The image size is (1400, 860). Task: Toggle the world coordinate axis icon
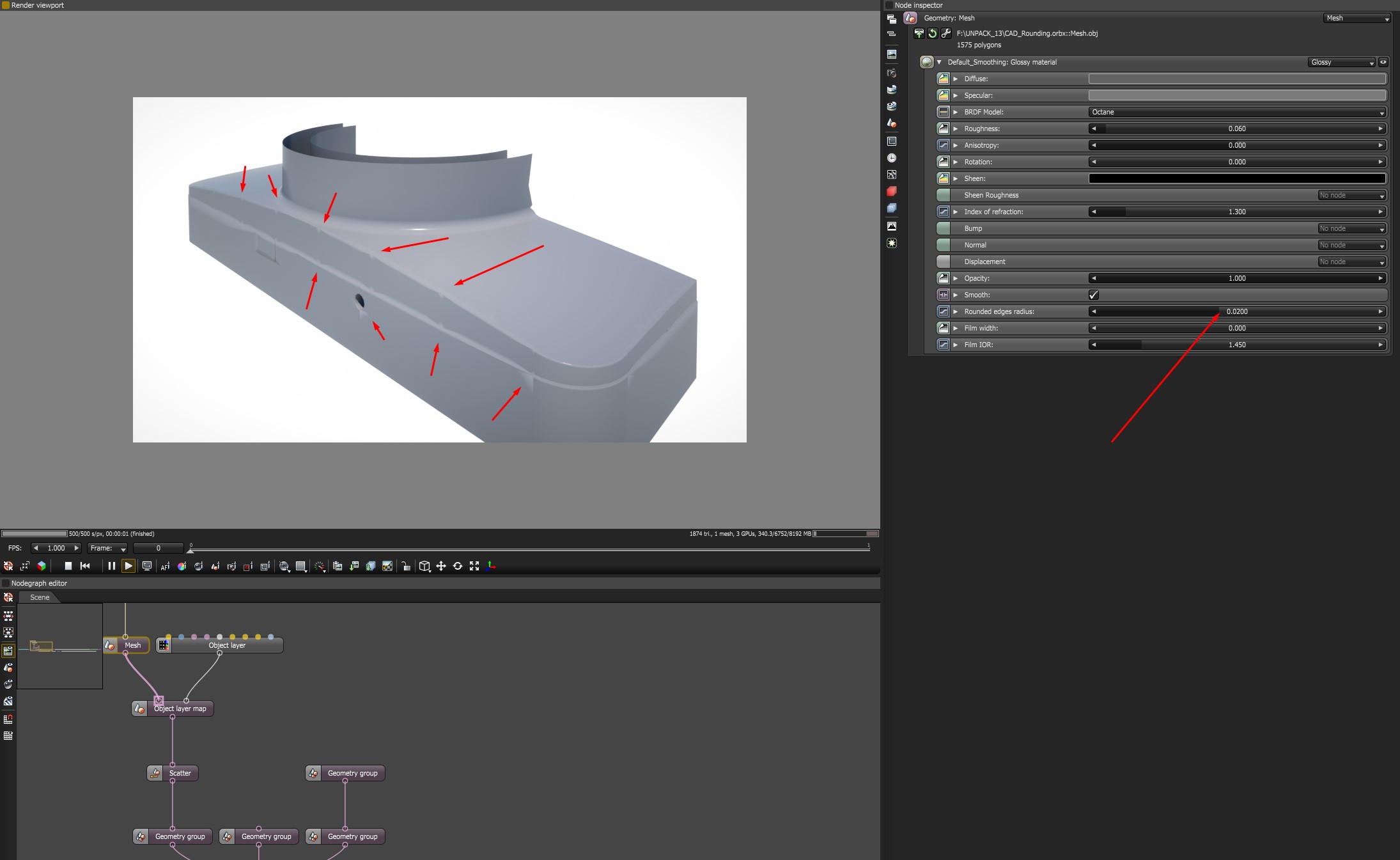click(x=491, y=566)
